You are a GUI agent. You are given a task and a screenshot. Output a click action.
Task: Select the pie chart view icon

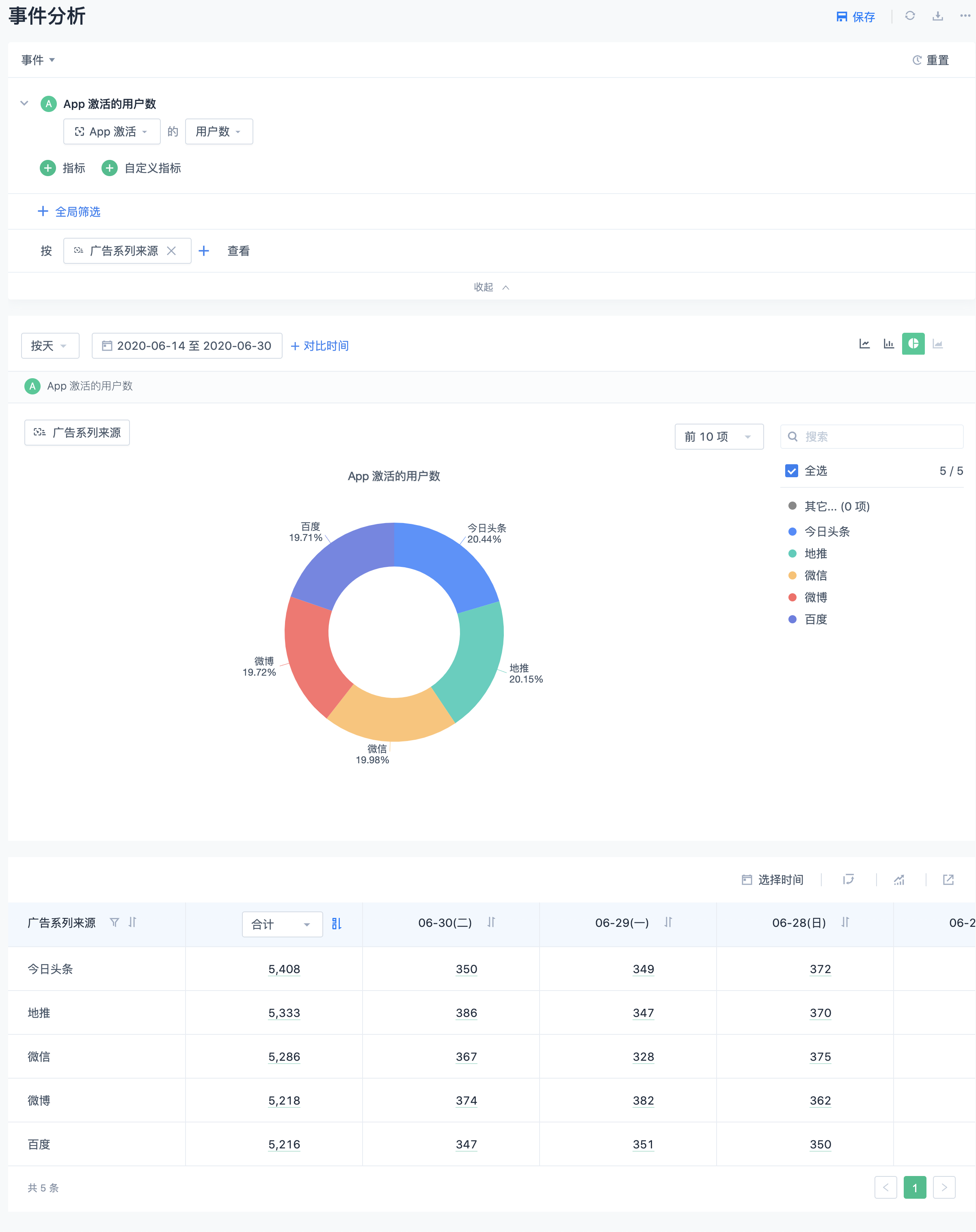[x=913, y=344]
